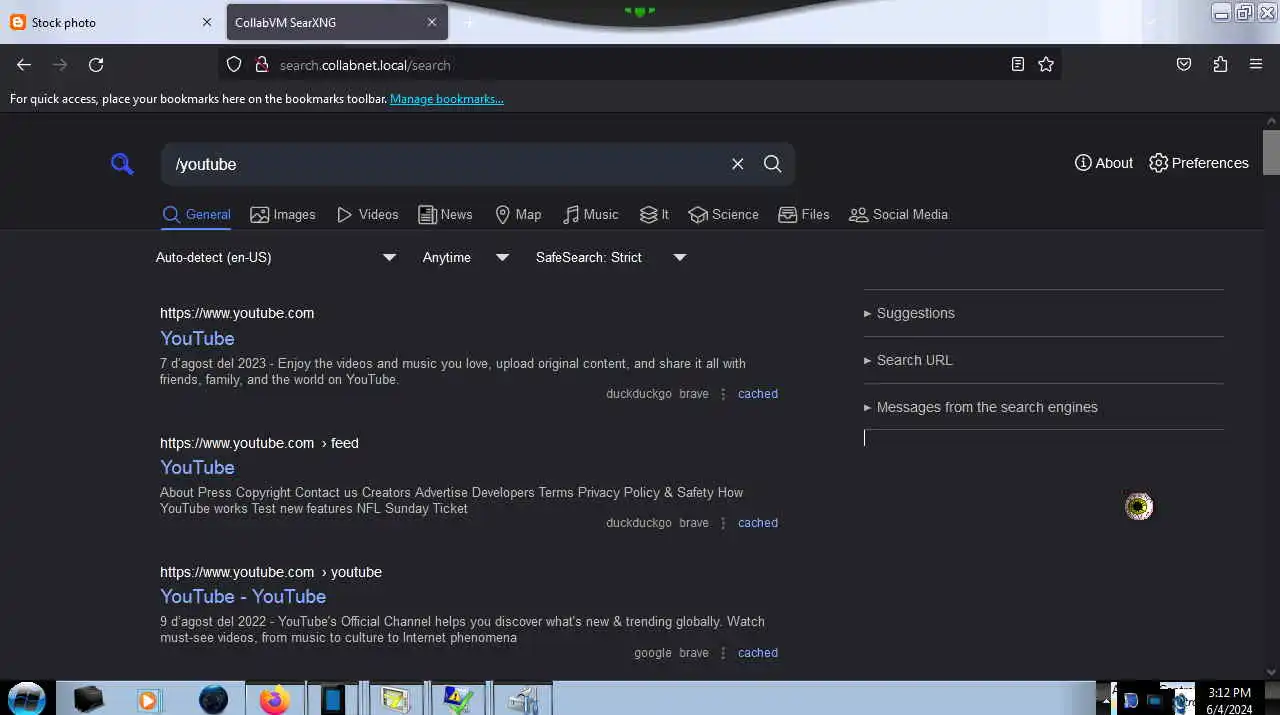This screenshot has width=1280, height=715.
Task: Switch to the Files category
Action: click(x=804, y=214)
